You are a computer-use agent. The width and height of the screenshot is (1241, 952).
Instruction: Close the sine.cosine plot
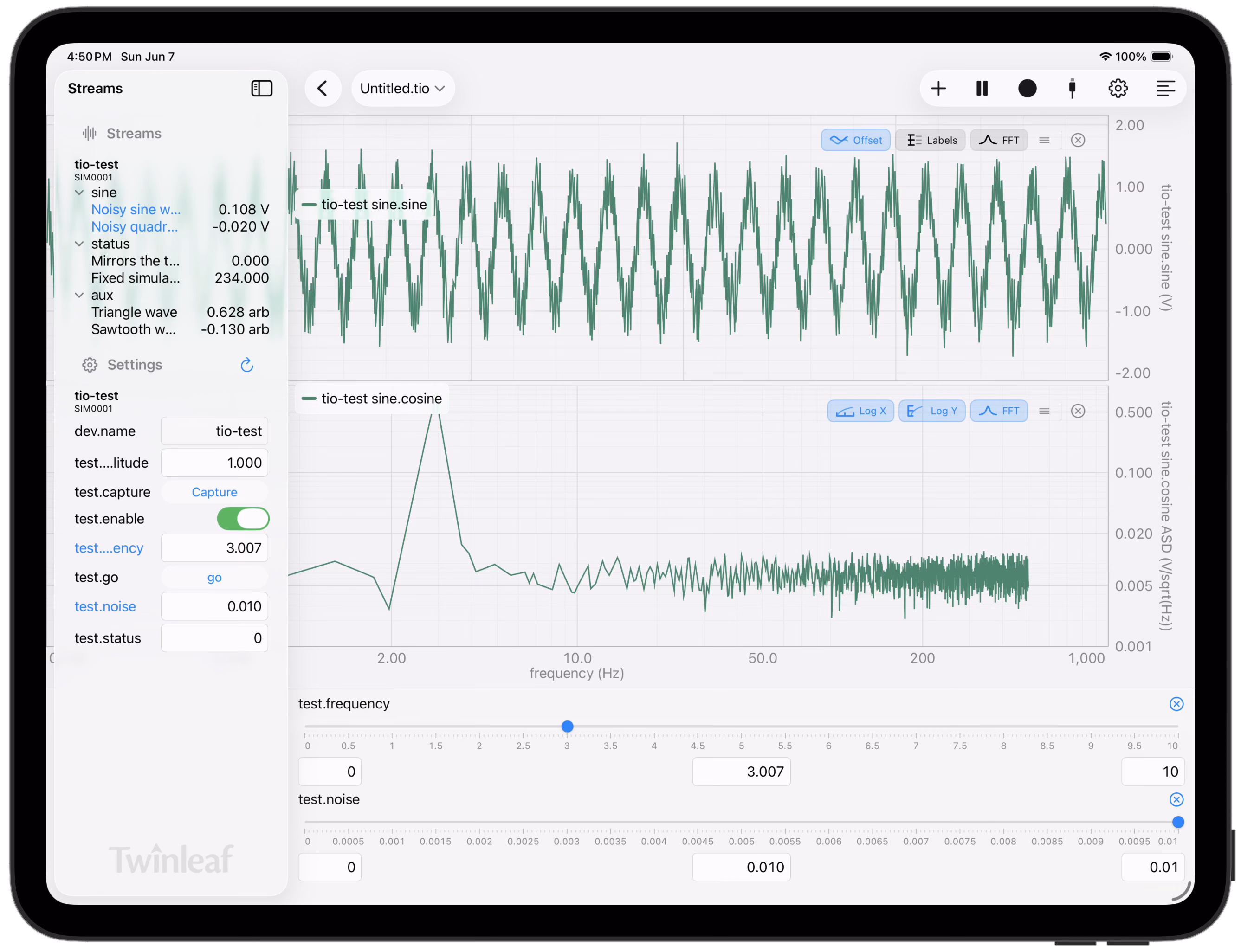point(1078,411)
